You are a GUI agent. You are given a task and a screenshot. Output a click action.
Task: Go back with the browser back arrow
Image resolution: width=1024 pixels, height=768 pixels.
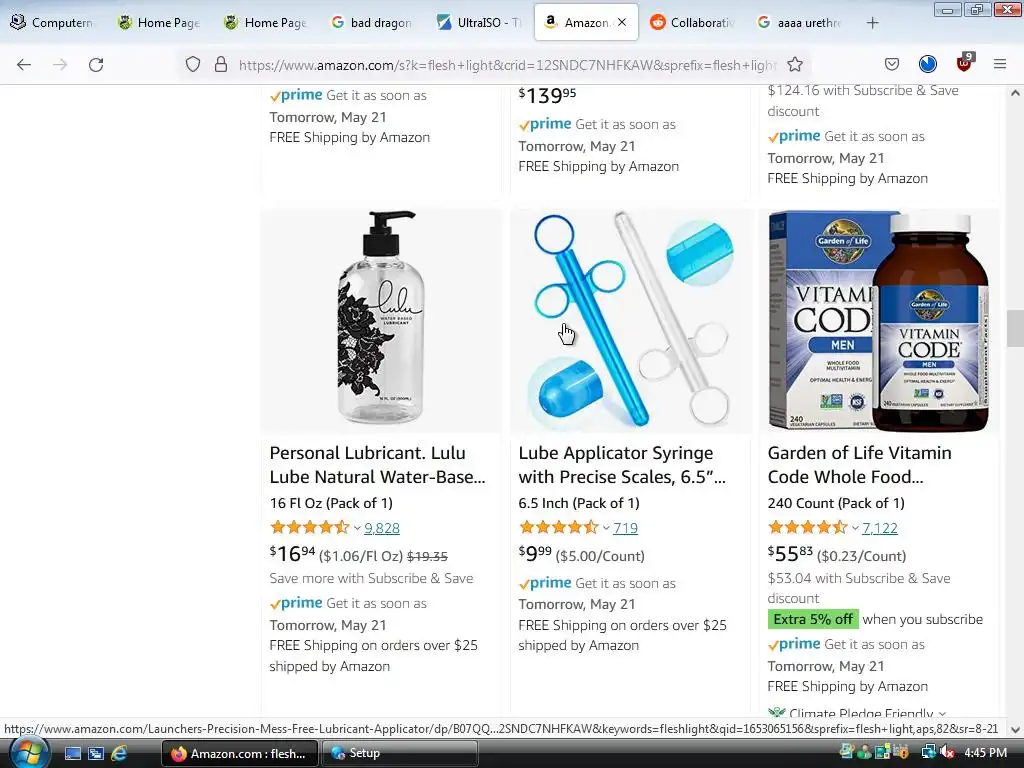click(x=24, y=65)
